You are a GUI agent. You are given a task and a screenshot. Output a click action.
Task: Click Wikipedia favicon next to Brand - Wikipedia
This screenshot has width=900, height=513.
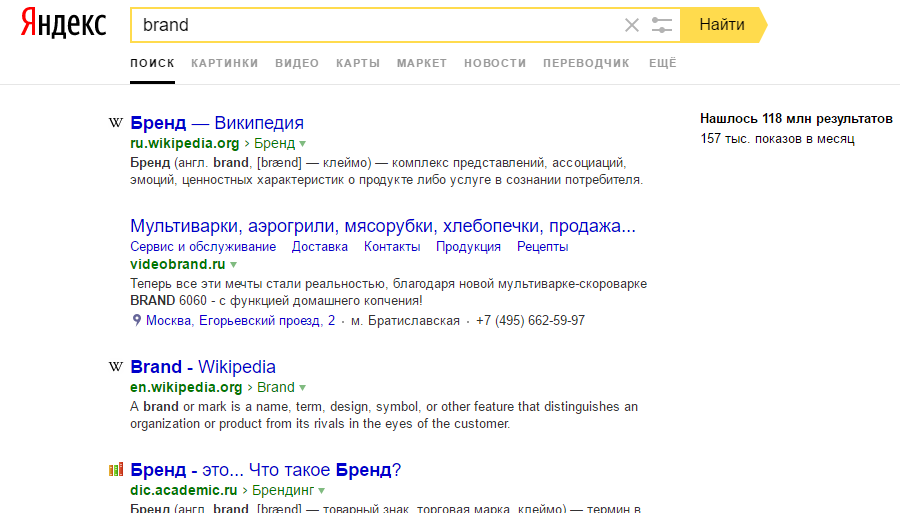(116, 366)
